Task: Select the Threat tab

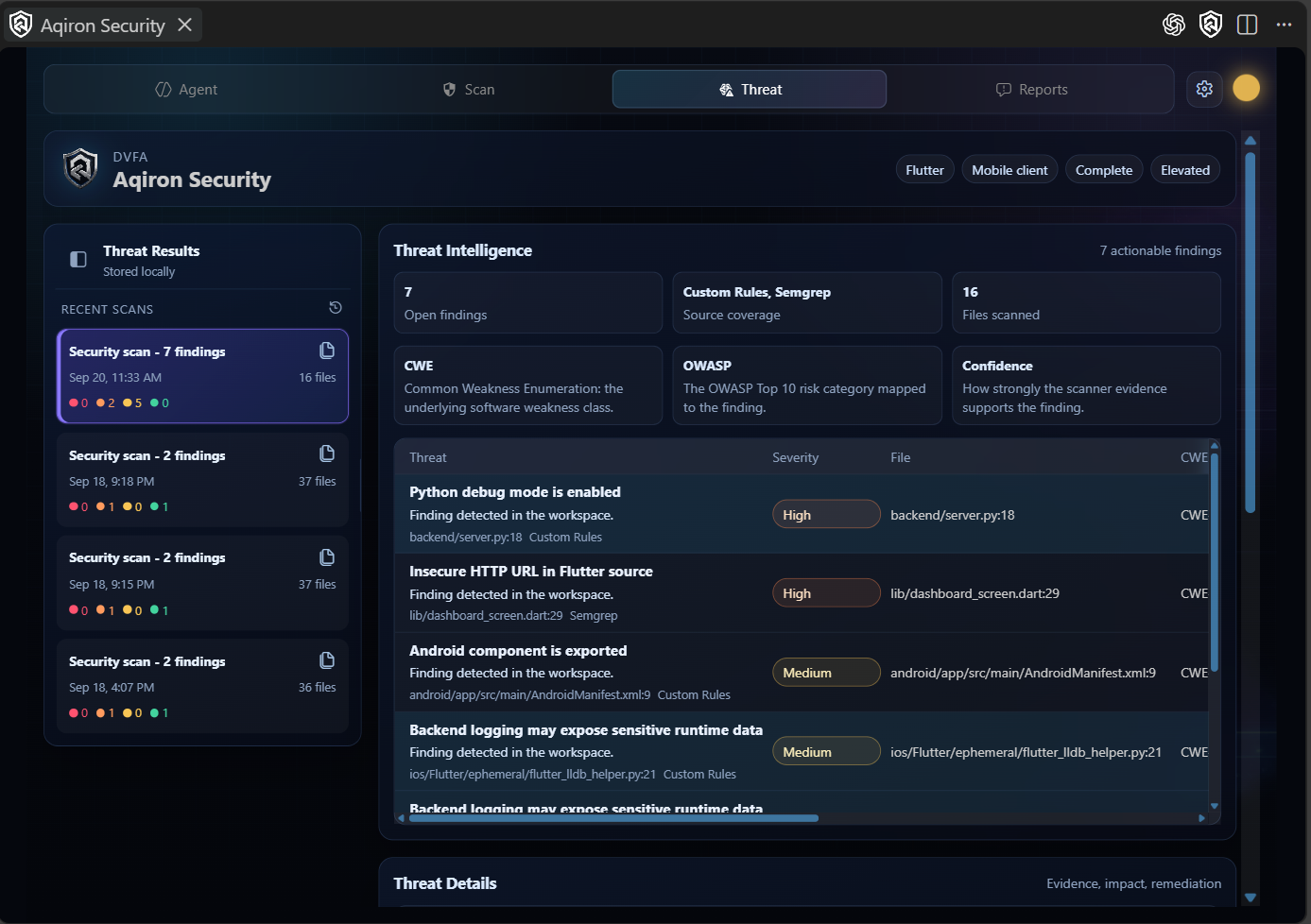Action: 750,89
